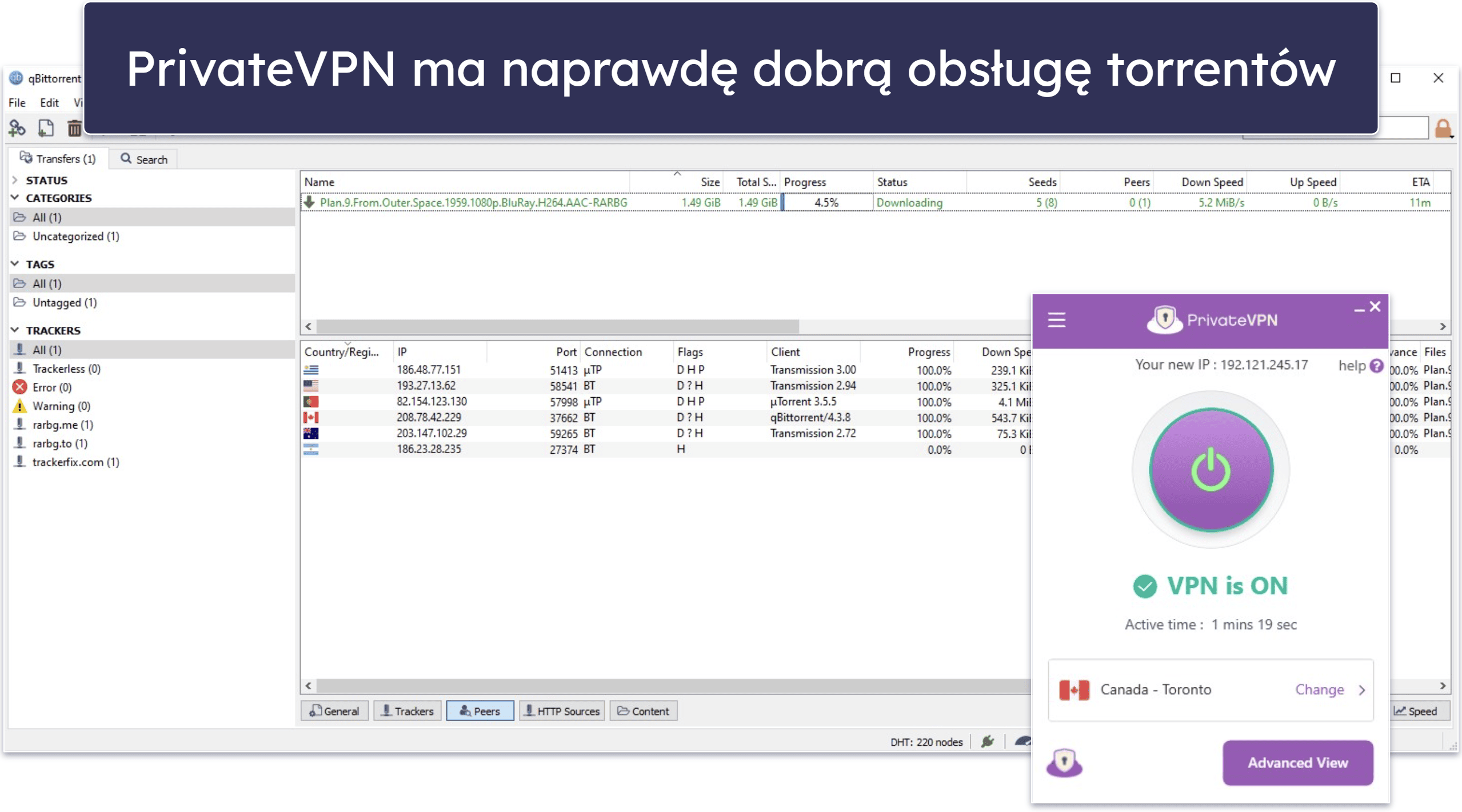Click the Warning (0) tracker filter
Image resolution: width=1462 pixels, height=812 pixels.
coord(53,406)
